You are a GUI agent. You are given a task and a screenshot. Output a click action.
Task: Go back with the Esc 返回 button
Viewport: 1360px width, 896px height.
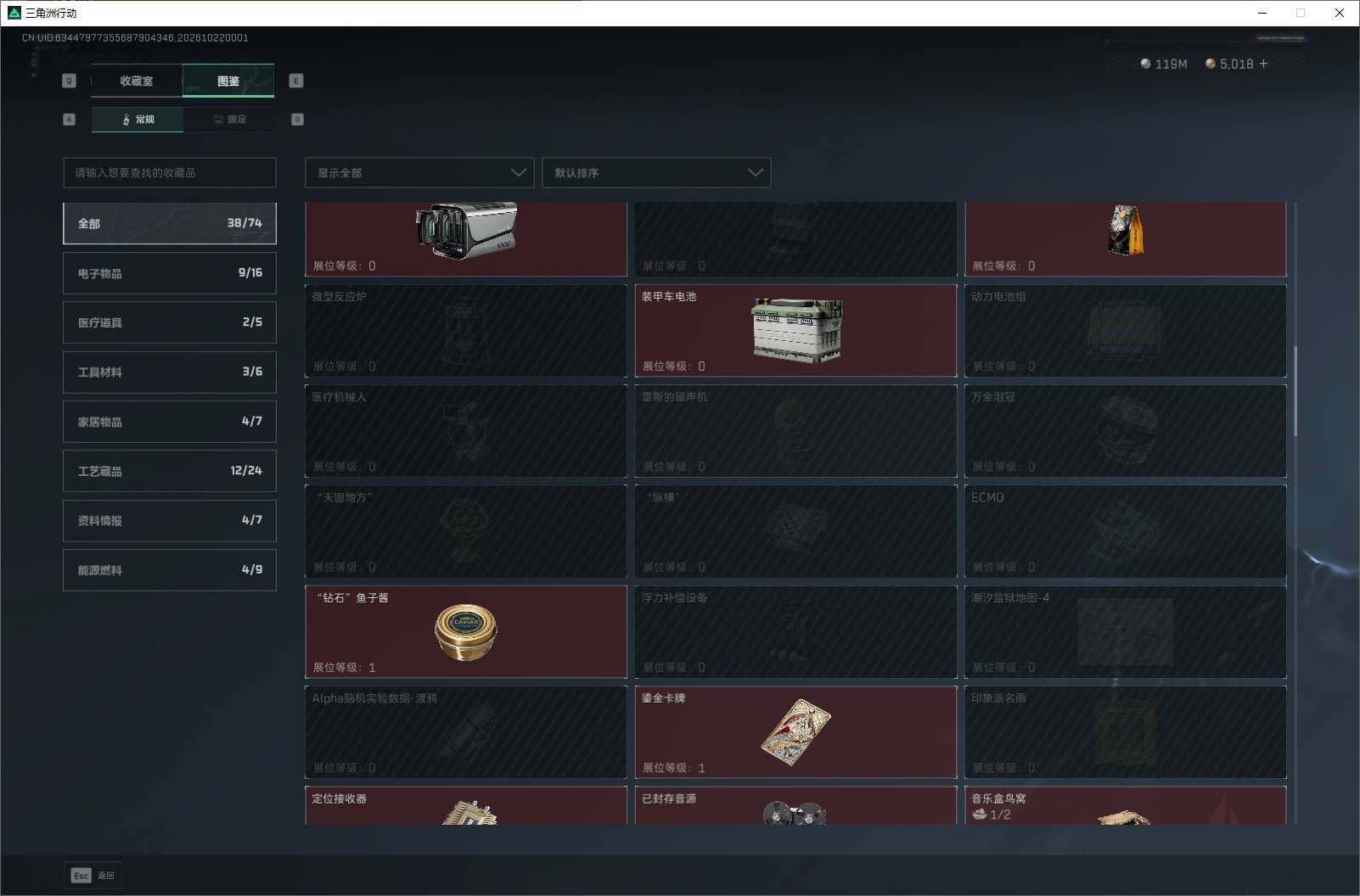[93, 876]
